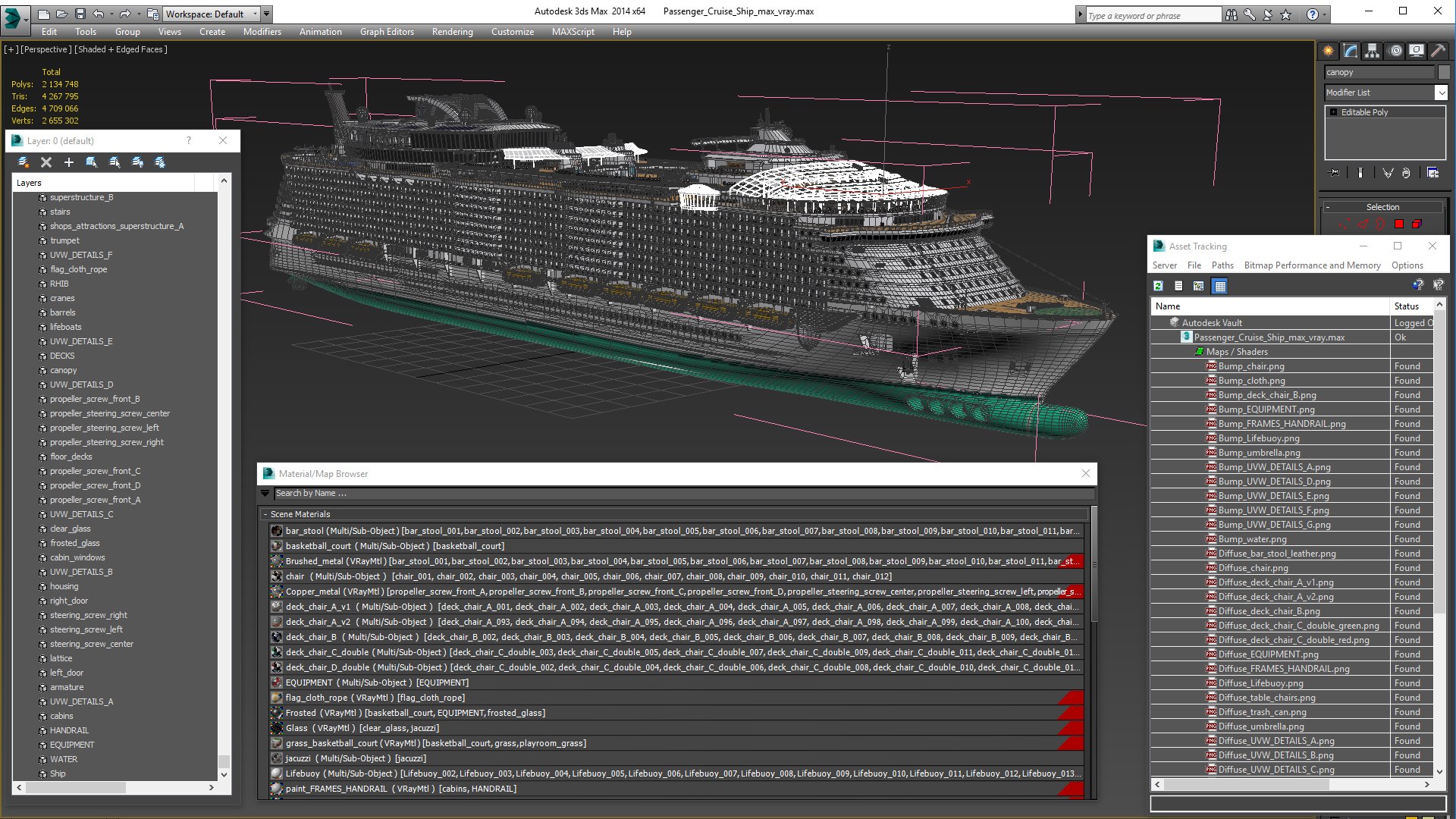
Task: Click Freeze/Unfreeze All Layers icon
Action: coord(160,162)
